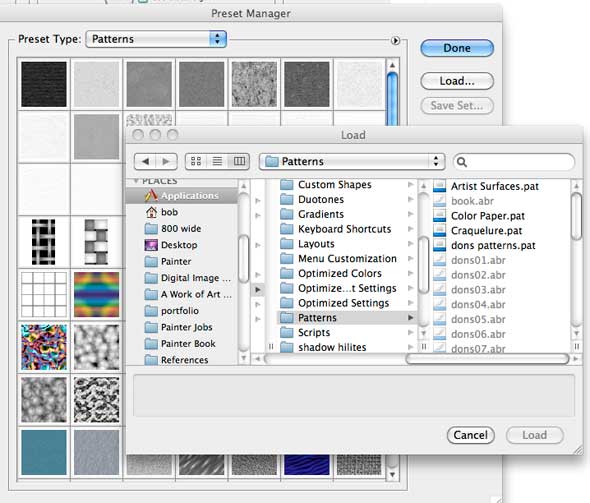Select the dark blue wave pattern swatch

[307, 465]
